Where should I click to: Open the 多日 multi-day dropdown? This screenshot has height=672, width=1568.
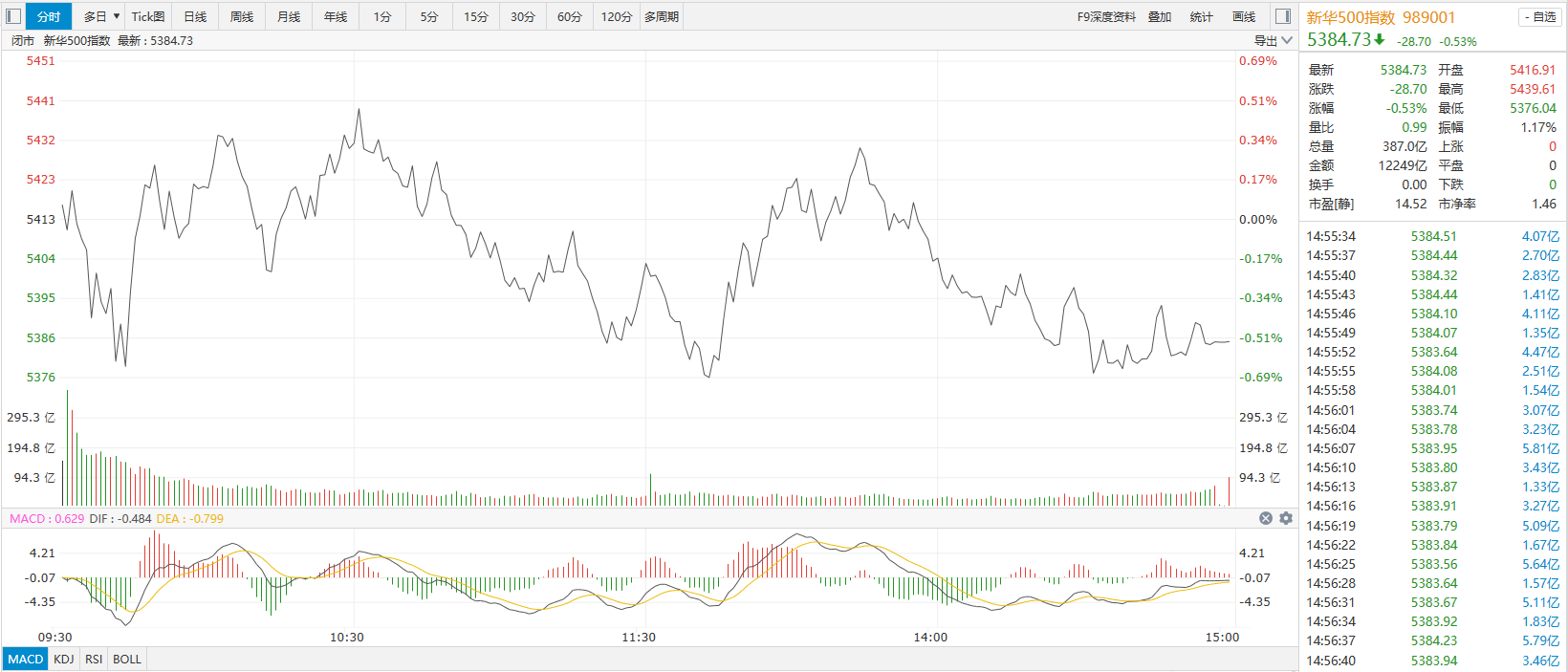(101, 16)
